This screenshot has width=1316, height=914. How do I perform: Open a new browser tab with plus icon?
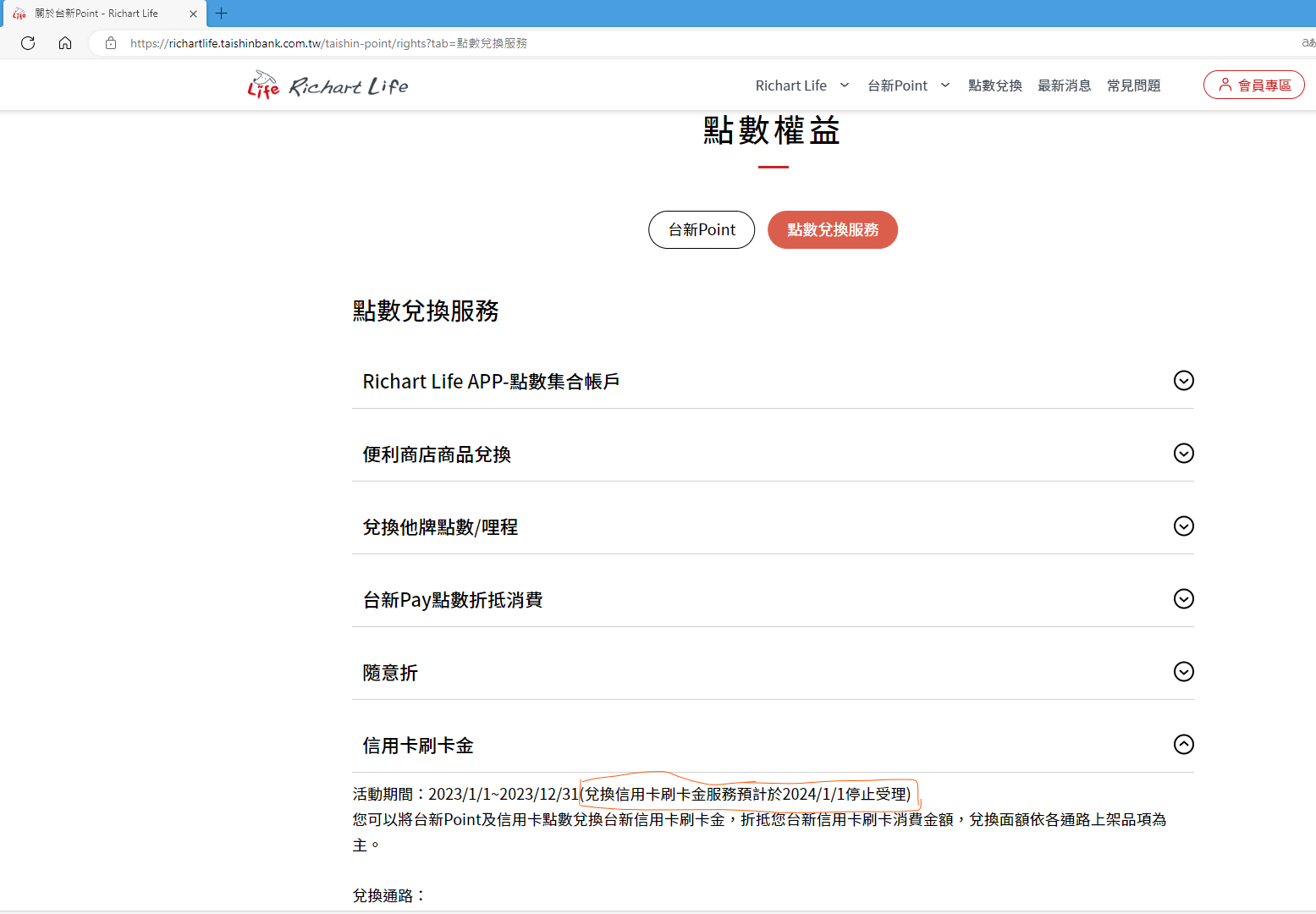tap(222, 14)
